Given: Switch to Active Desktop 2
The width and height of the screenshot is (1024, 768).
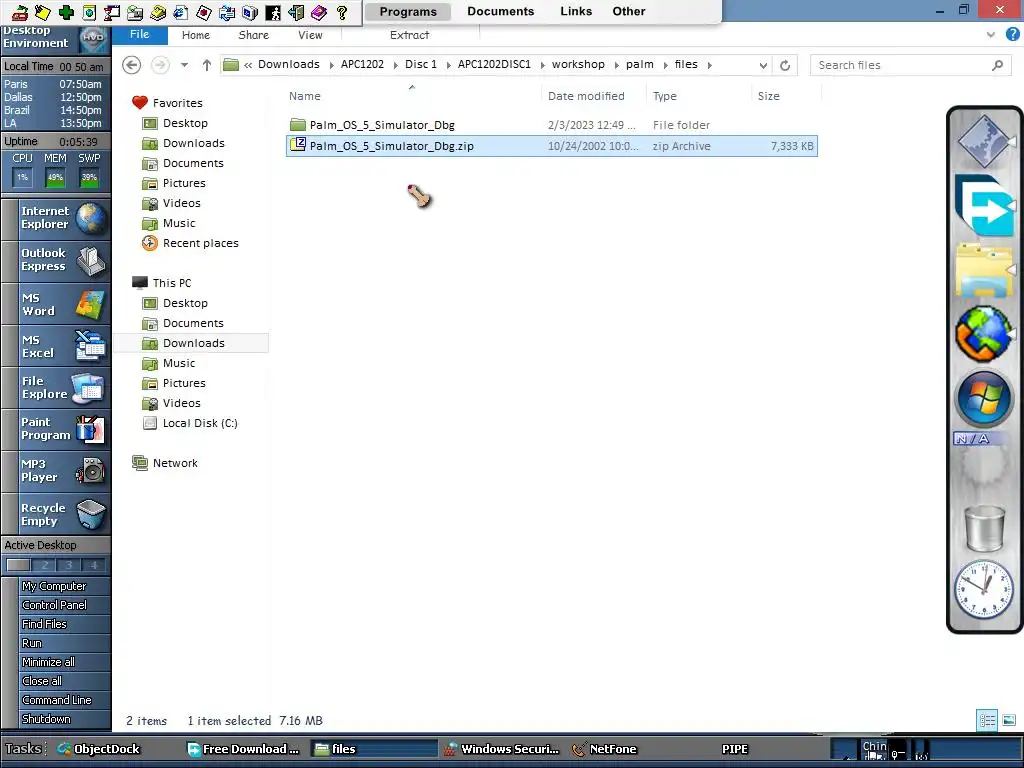Looking at the screenshot, I should tap(44, 565).
